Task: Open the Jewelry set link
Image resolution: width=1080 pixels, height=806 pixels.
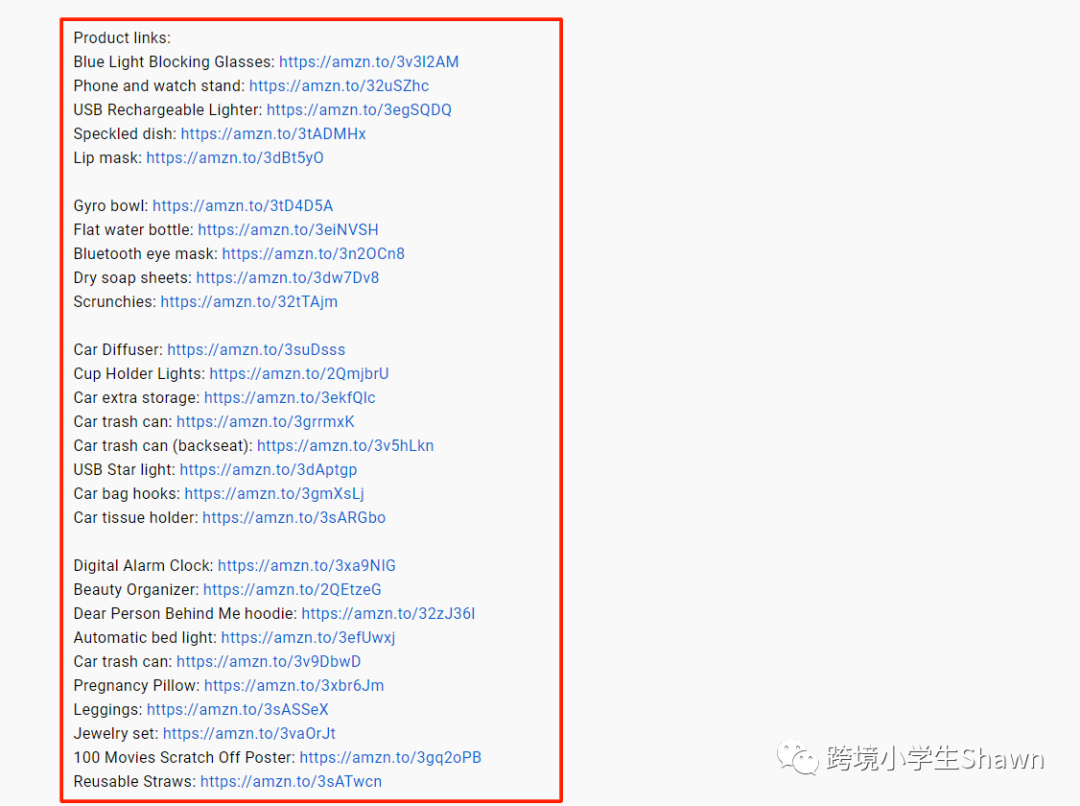Action: coord(249,734)
